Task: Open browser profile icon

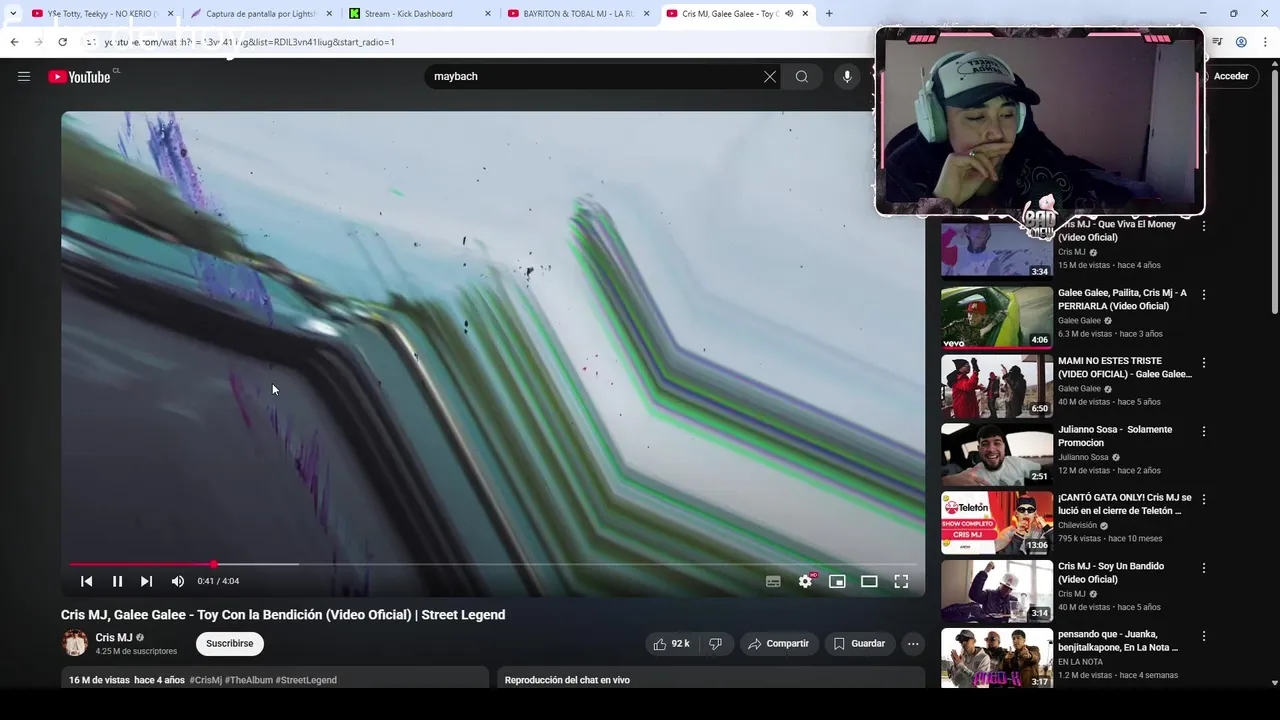Action: click(x=1241, y=42)
